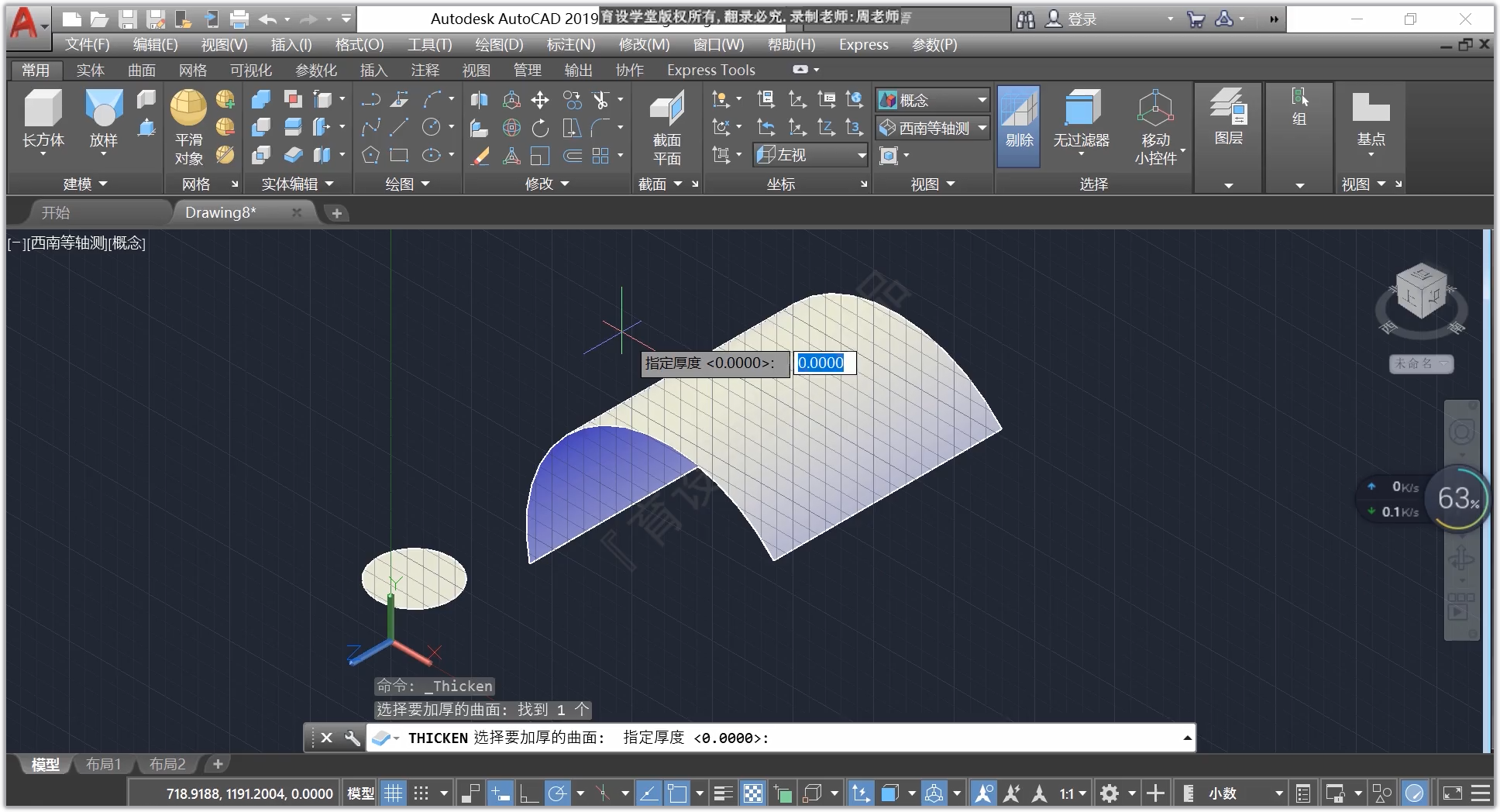This screenshot has width=1500, height=812.
Task: Expand command line history arrow
Action: click(x=1187, y=738)
